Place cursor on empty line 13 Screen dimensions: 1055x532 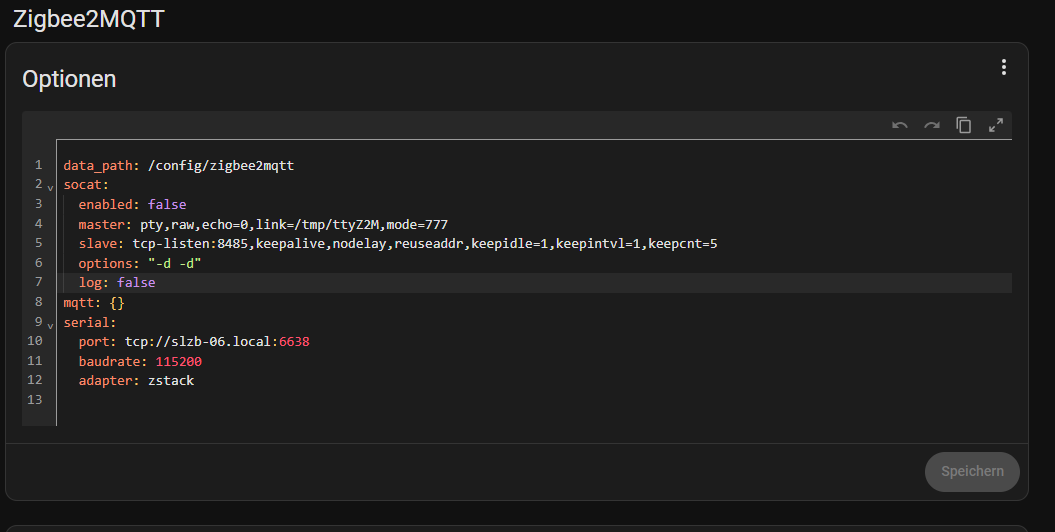tap(534, 400)
